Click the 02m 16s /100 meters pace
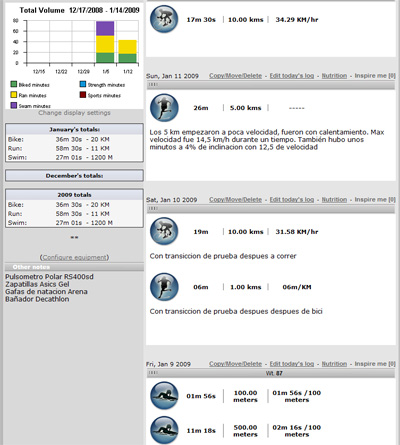Image resolution: width=400 pixels, height=445 pixels. click(x=297, y=431)
